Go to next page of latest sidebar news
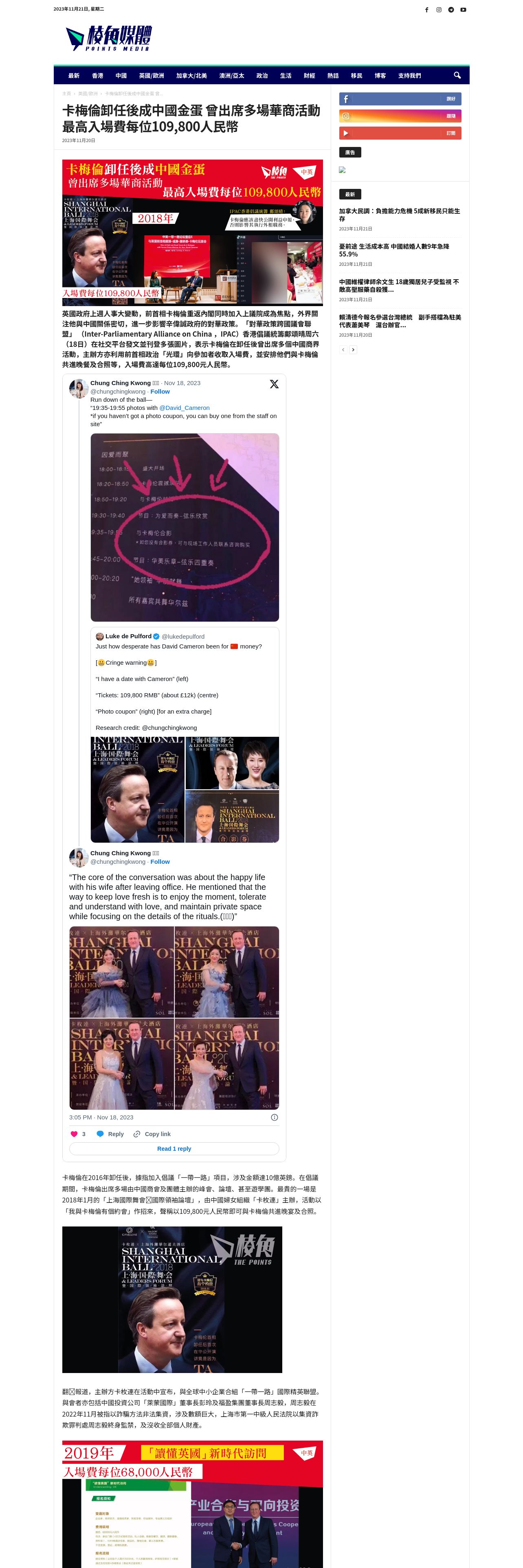Viewport: 523px width, 1568px height. [353, 350]
